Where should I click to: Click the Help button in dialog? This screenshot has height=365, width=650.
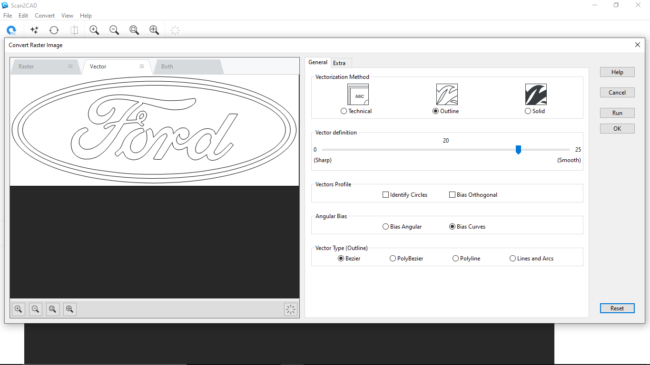click(617, 72)
